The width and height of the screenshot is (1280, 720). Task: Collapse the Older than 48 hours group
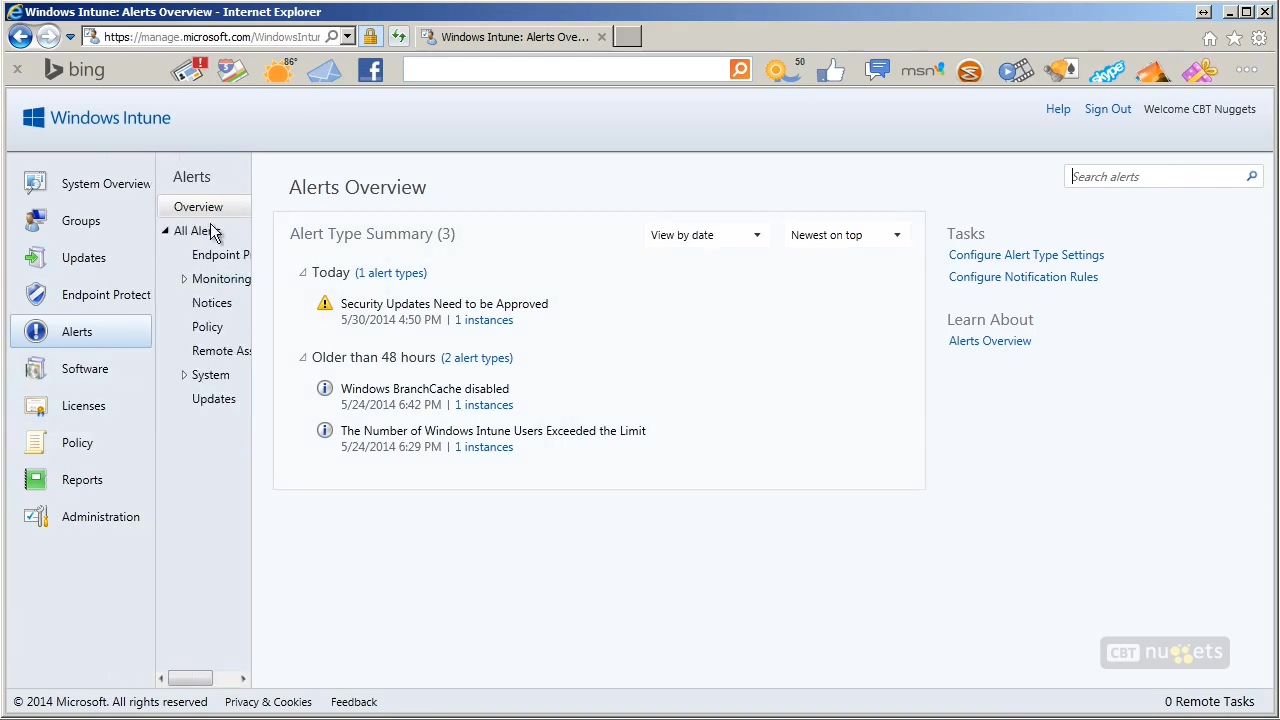pos(303,358)
